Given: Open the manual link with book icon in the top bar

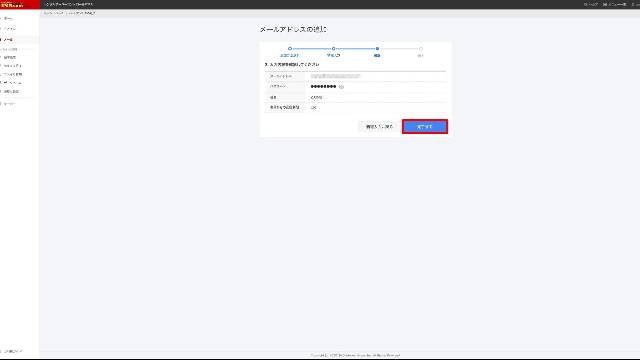Looking at the screenshot, I should tap(615, 4).
